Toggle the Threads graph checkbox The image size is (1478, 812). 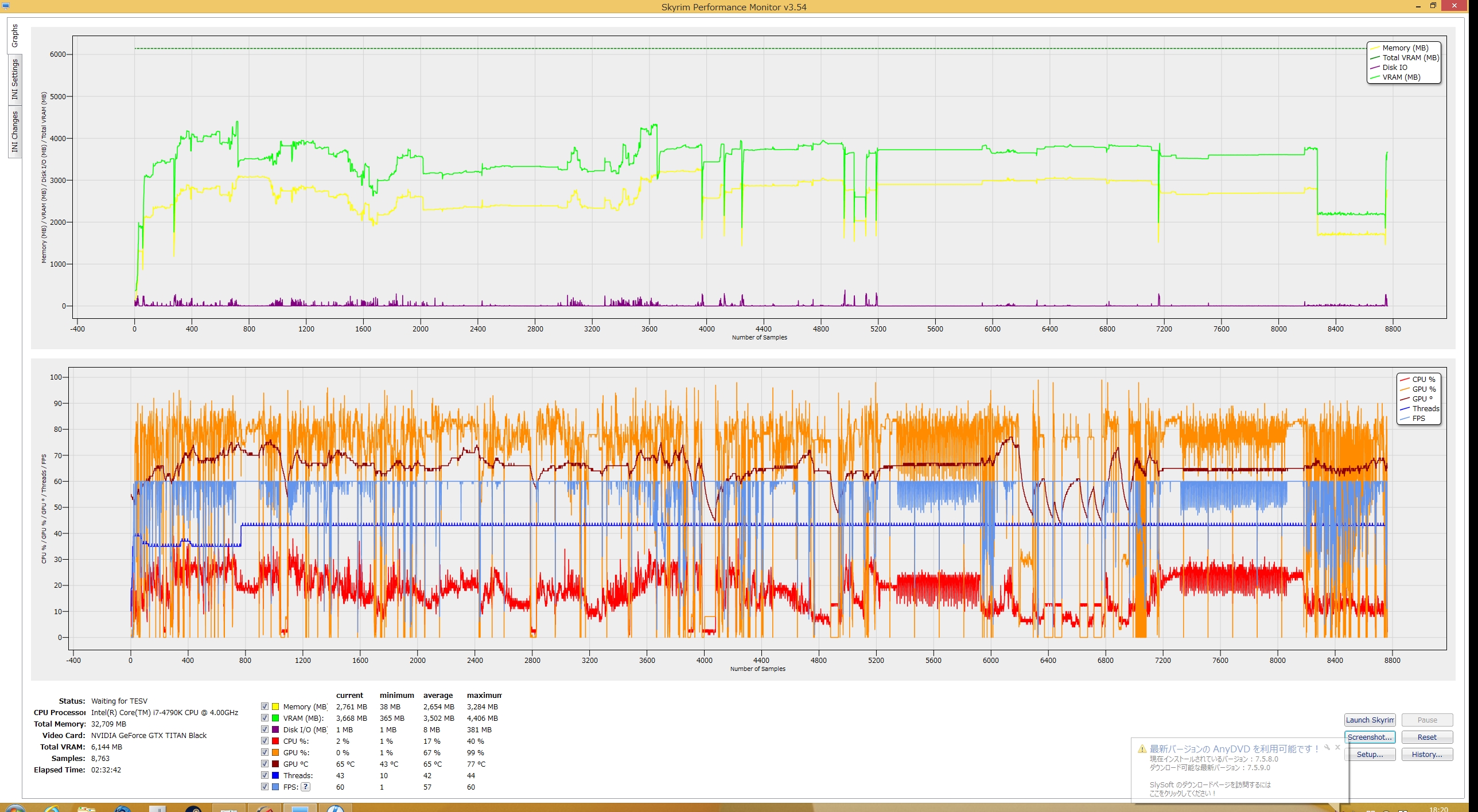click(x=265, y=775)
